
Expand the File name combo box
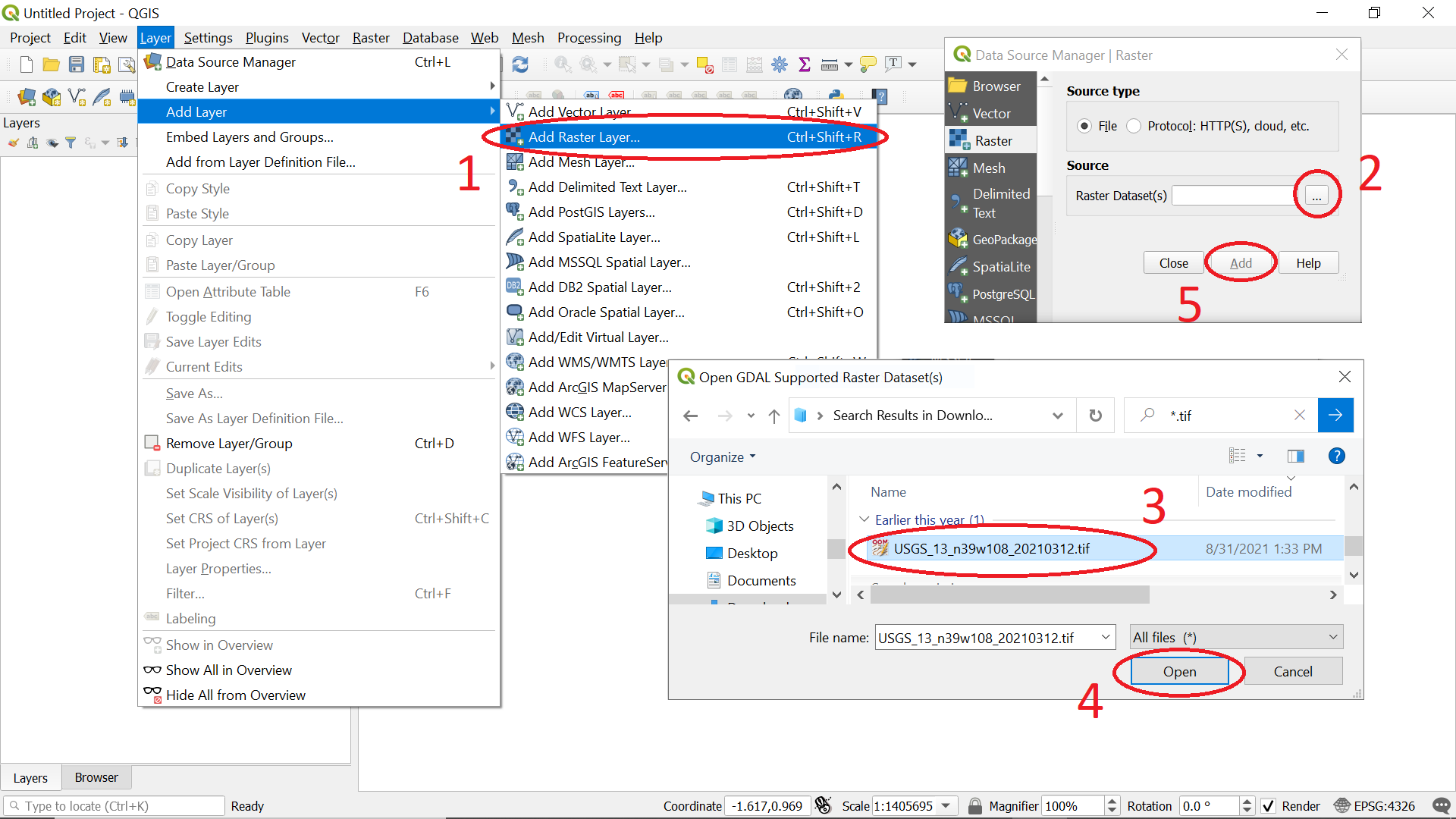point(1106,637)
